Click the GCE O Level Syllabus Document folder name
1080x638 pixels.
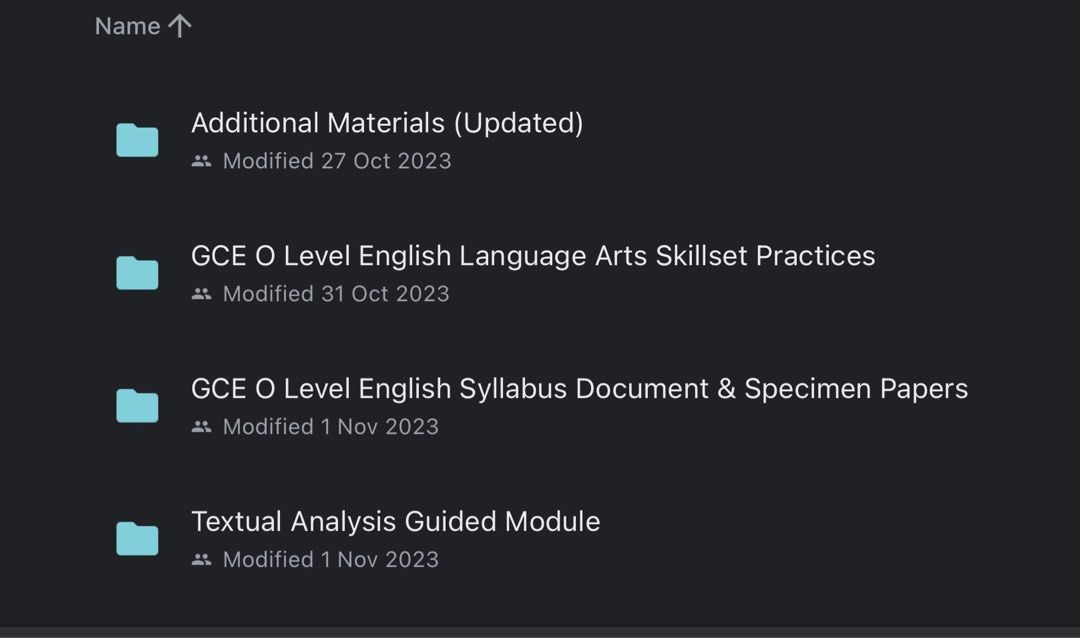coord(580,388)
